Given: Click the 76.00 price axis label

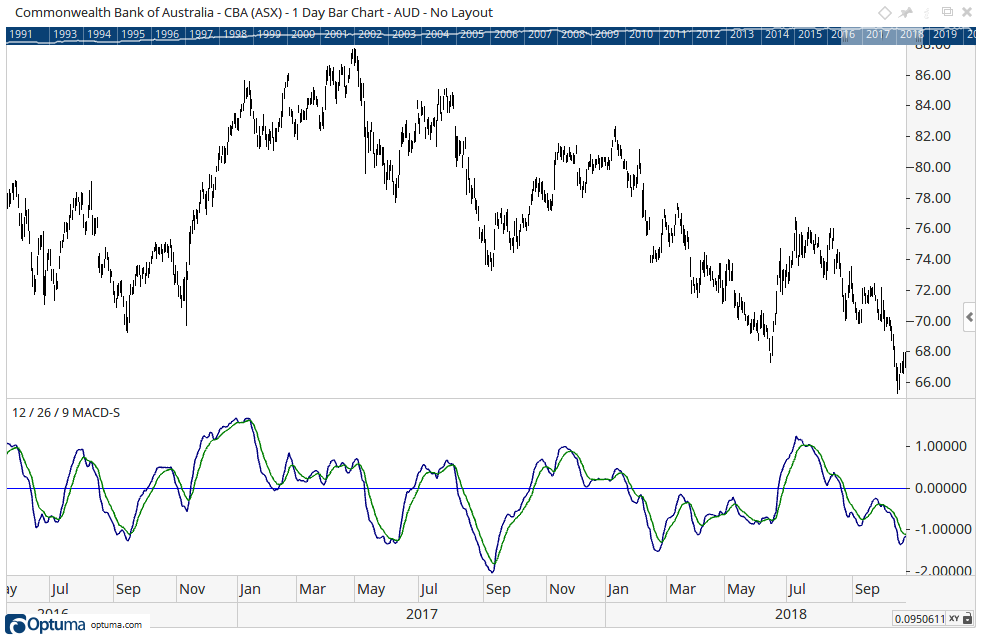Looking at the screenshot, I should pyautogui.click(x=933, y=229).
